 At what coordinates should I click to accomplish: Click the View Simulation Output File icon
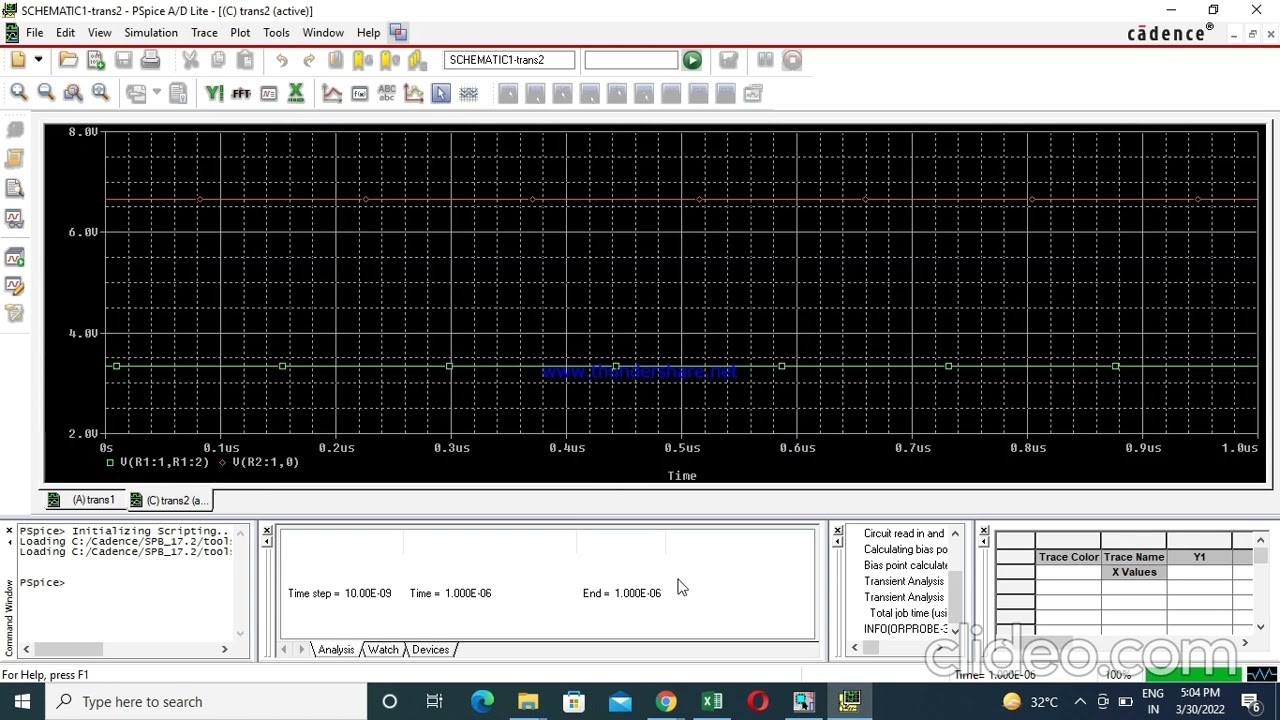click(x=14, y=188)
